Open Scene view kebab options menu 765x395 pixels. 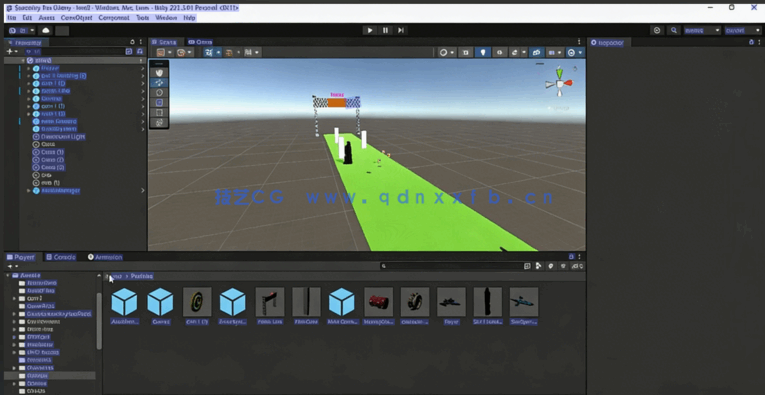579,42
